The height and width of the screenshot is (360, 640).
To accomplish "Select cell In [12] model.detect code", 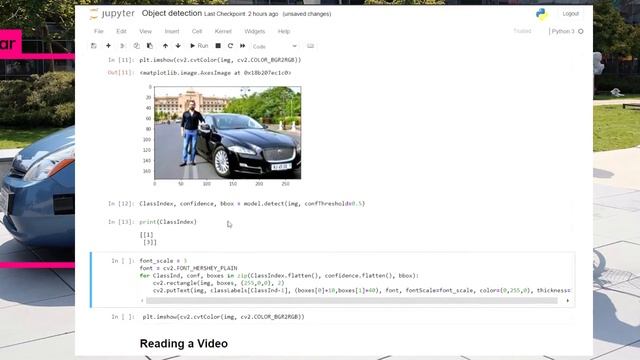I will click(252, 203).
